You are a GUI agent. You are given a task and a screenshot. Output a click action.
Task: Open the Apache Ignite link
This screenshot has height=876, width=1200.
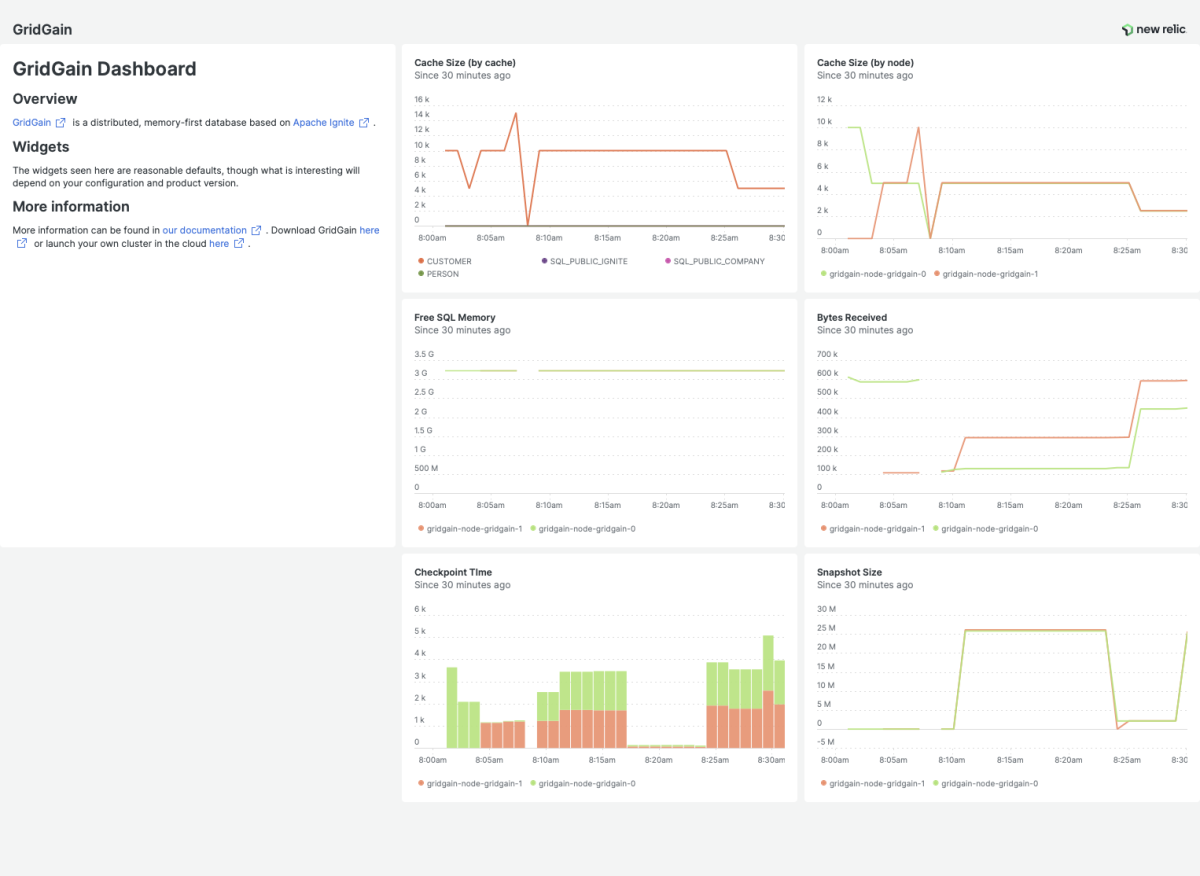coord(323,123)
